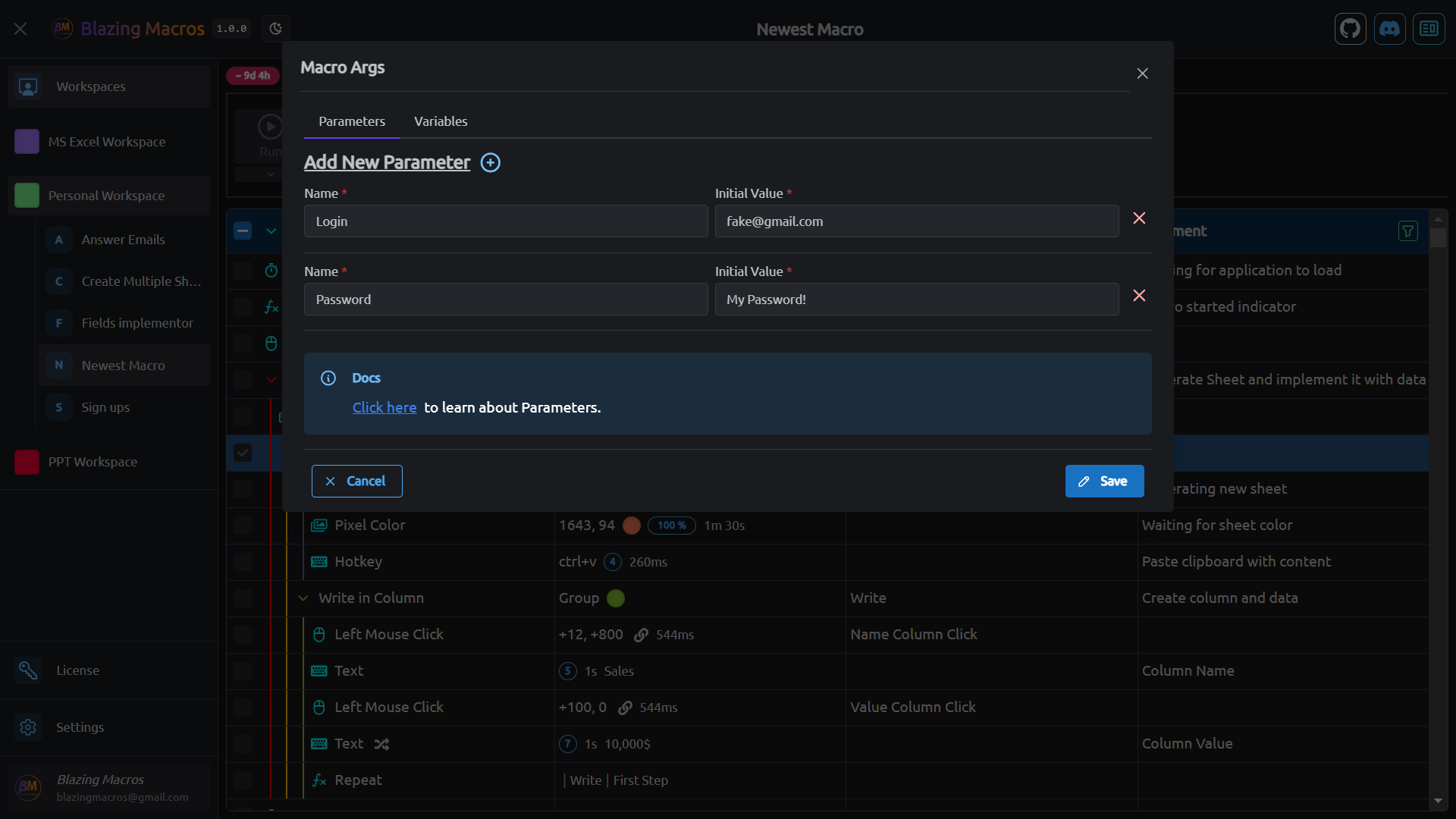This screenshot has height=819, width=1456.
Task: Edit the Password name field
Action: point(506,300)
